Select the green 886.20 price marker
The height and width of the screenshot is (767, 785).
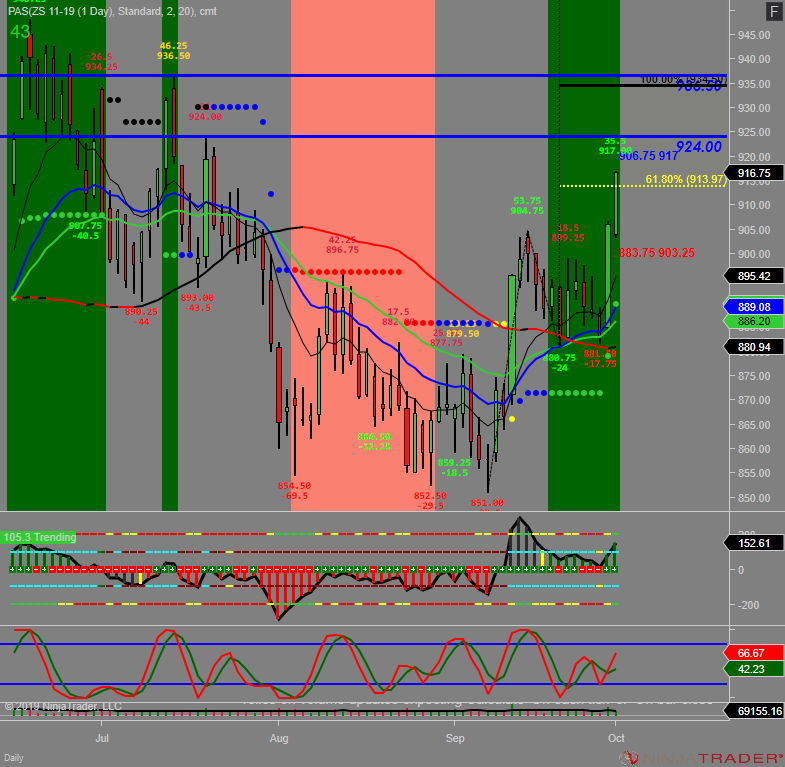[x=753, y=321]
